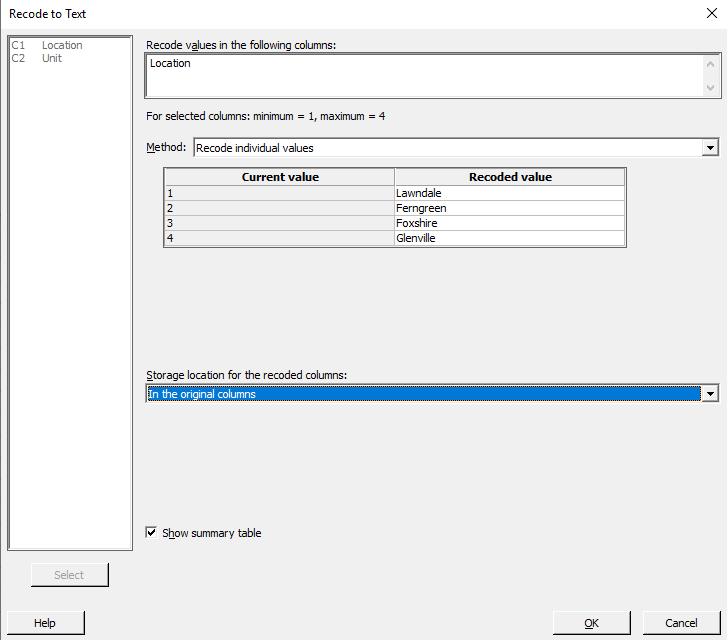
Task: Open the Method dropdown list
Action: pos(710,148)
